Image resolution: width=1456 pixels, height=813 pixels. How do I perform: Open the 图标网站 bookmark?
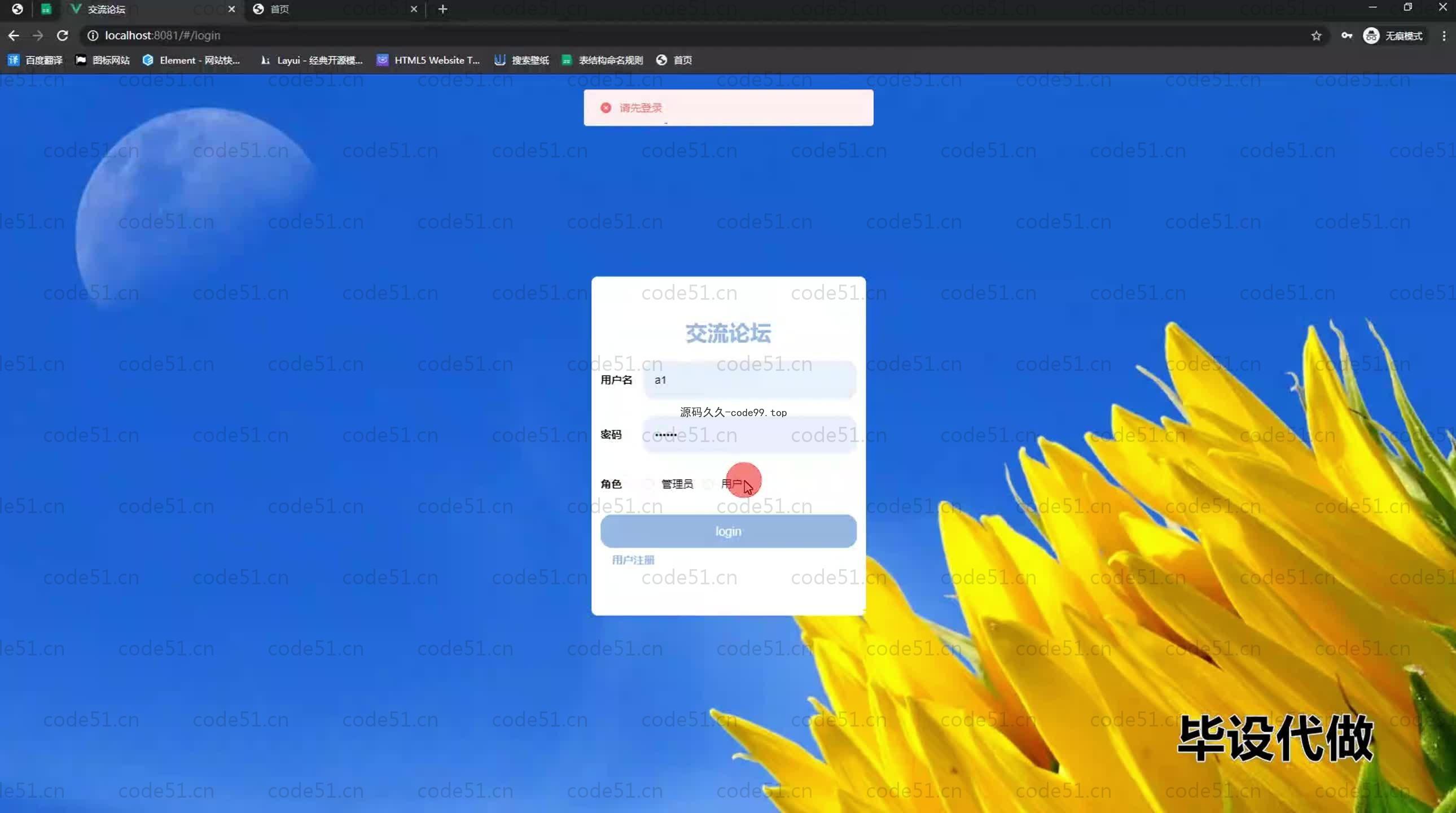click(103, 60)
